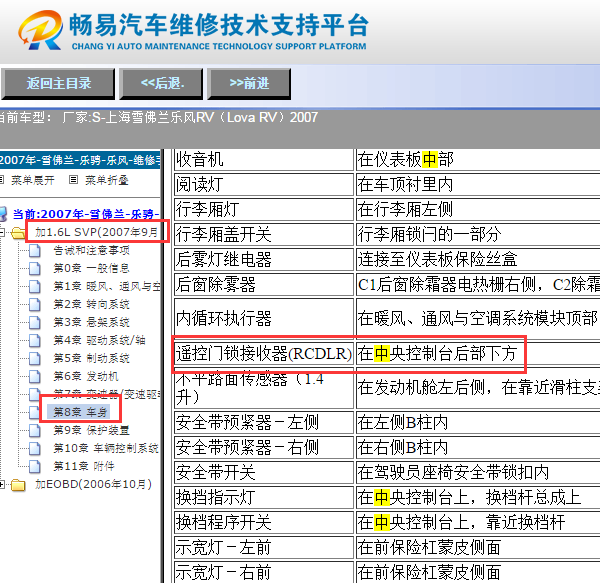Open 第6章 发动机
The width and height of the screenshot is (600, 583).
point(86,376)
